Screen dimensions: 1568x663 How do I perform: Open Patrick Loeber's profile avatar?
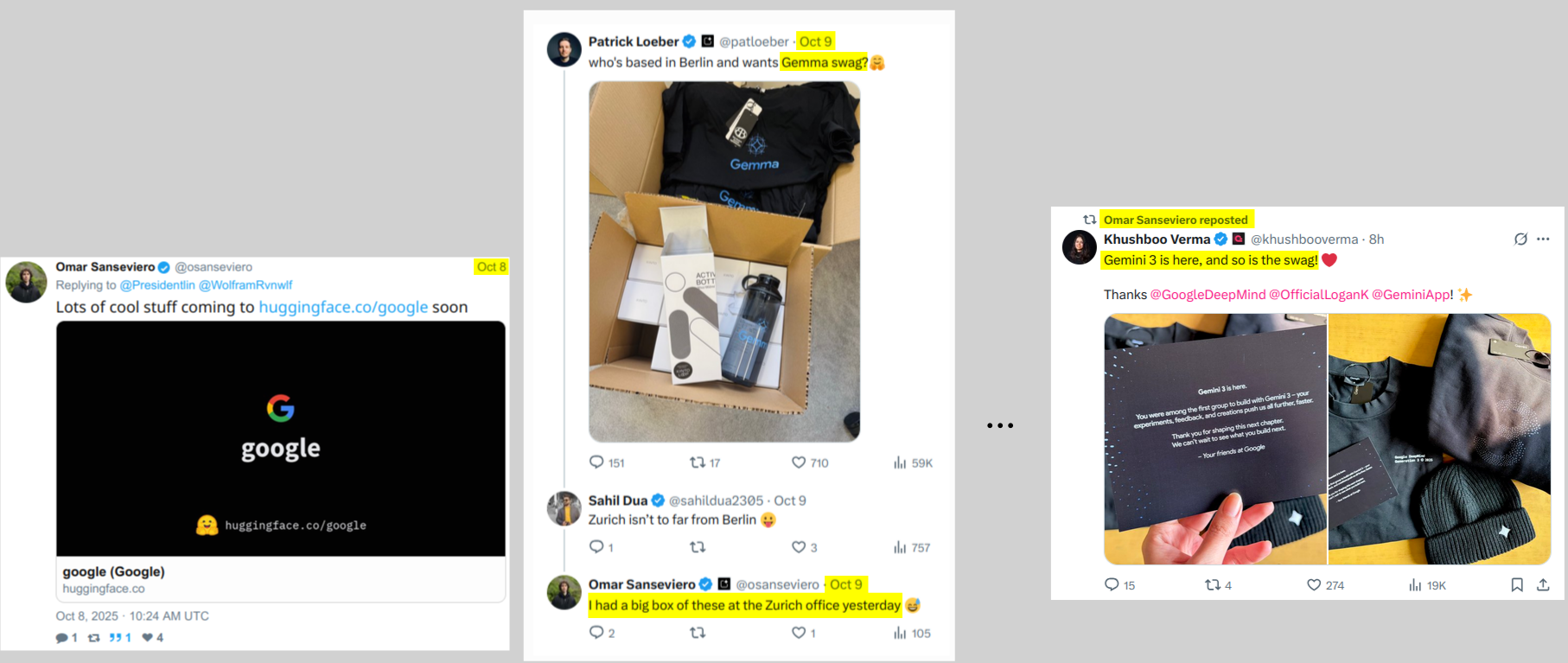click(x=564, y=49)
